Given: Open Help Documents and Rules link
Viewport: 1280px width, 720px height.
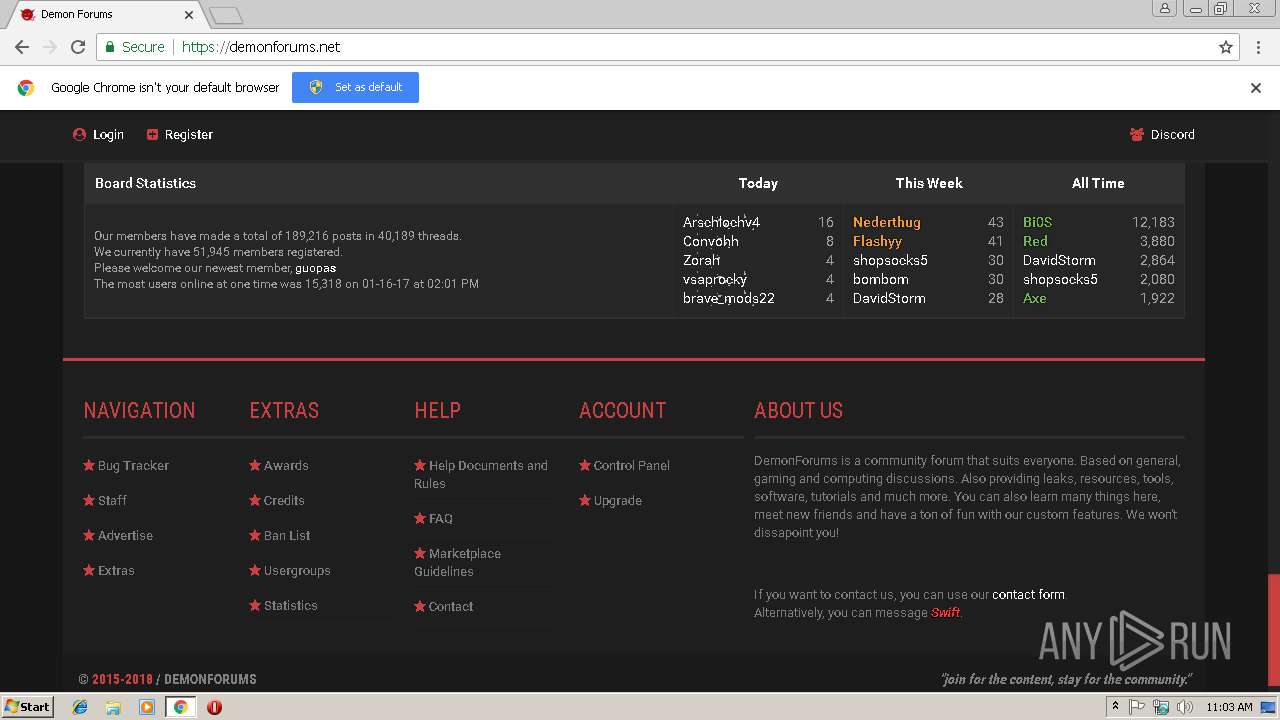Looking at the screenshot, I should (x=481, y=474).
